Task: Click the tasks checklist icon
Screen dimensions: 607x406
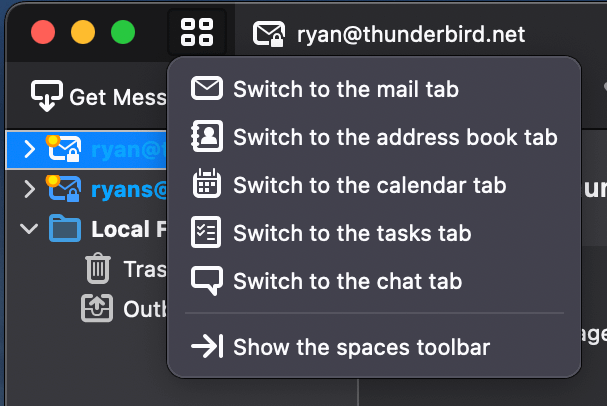Action: coord(206,232)
